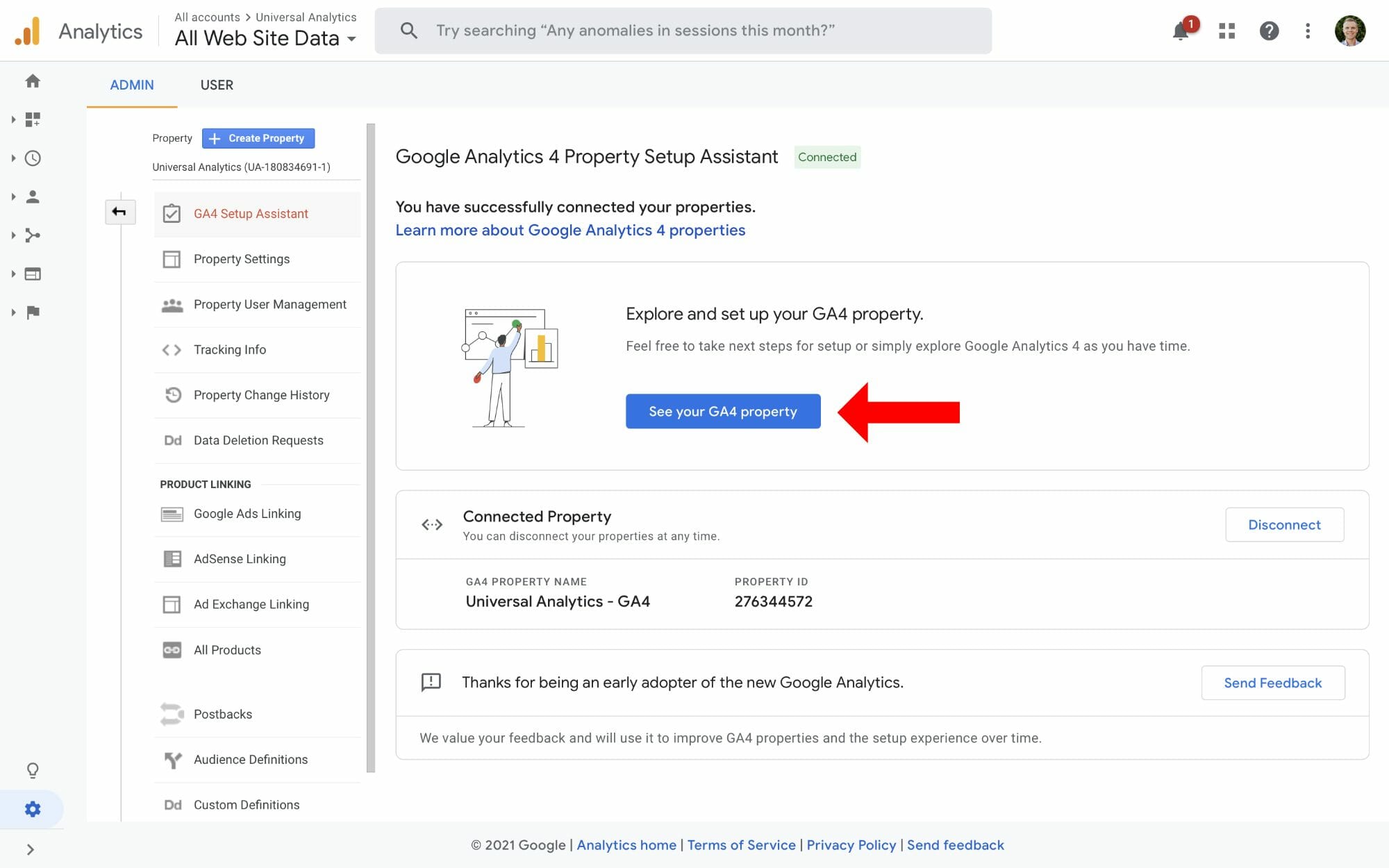This screenshot has width=1389, height=868.
Task: Select GA4 Setup Assistant menu item
Action: click(x=257, y=214)
